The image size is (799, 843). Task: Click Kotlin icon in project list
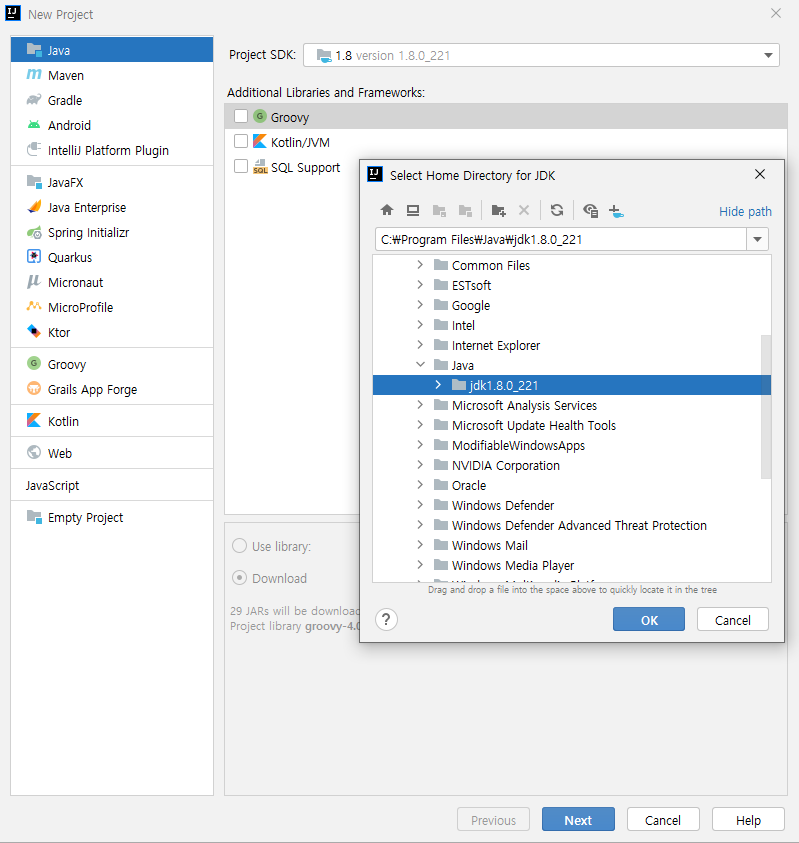click(34, 420)
